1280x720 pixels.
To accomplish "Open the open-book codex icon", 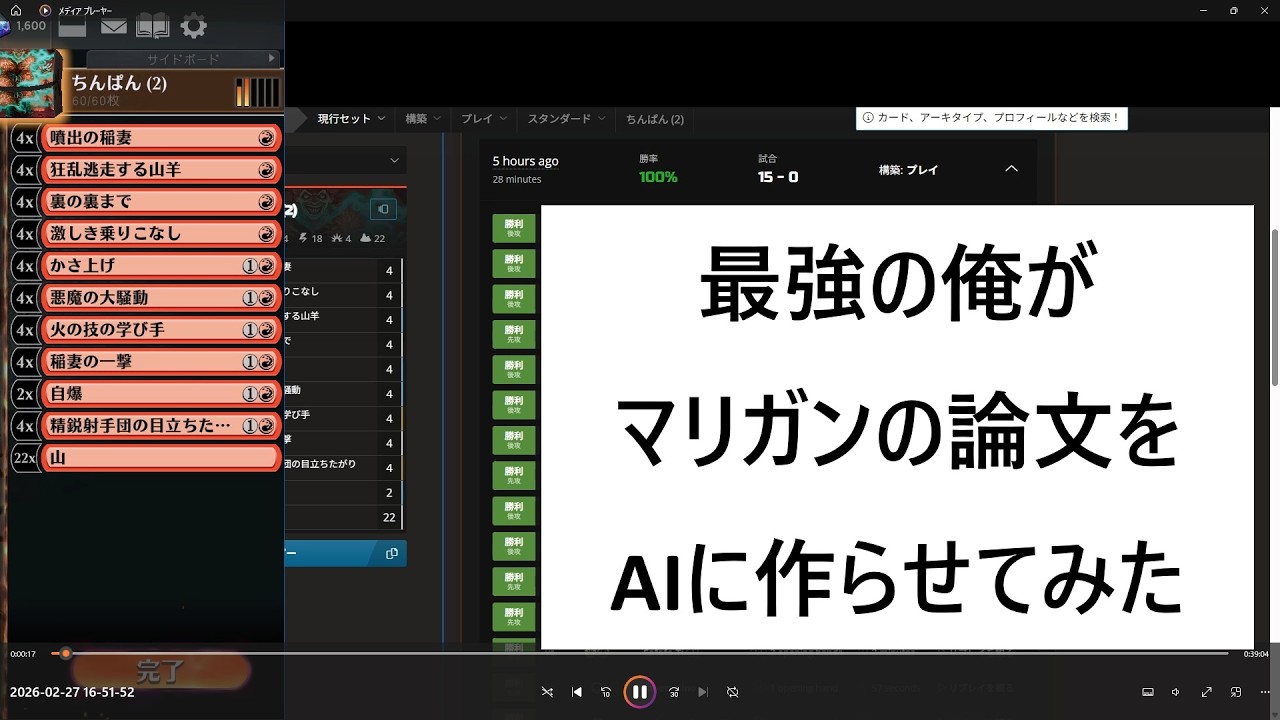I will [x=153, y=27].
